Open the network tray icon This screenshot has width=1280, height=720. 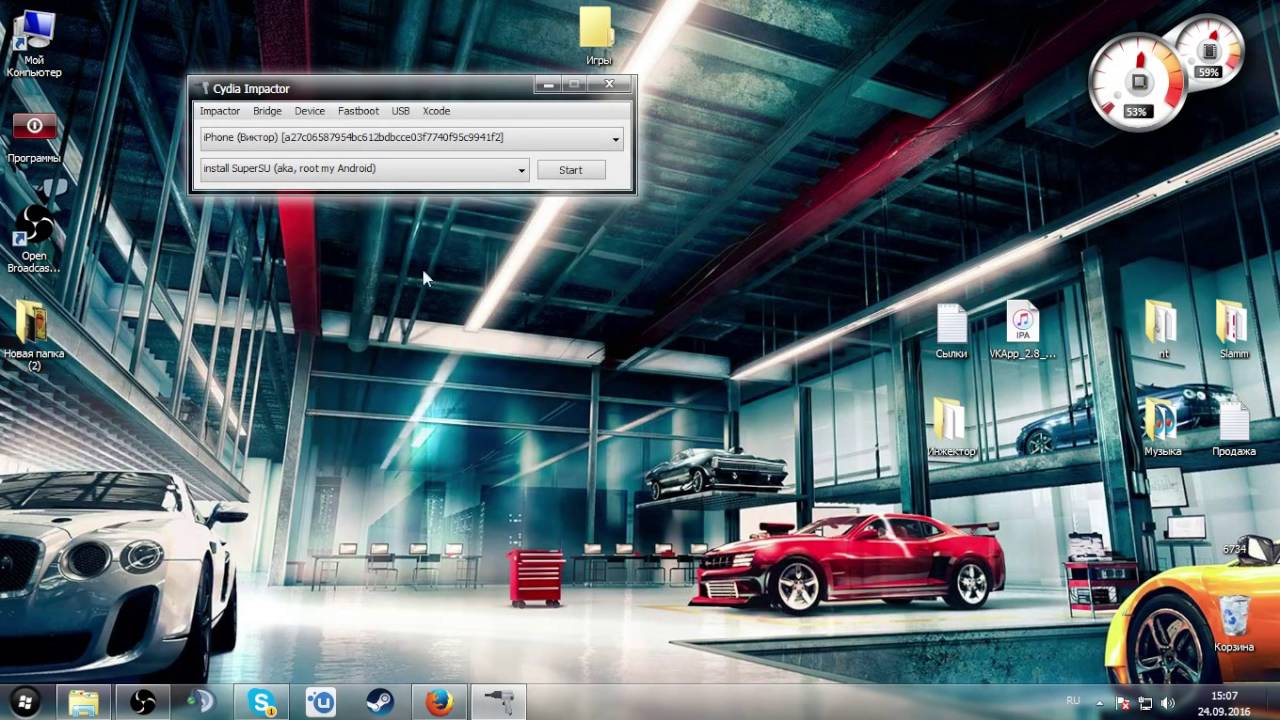coord(1146,703)
